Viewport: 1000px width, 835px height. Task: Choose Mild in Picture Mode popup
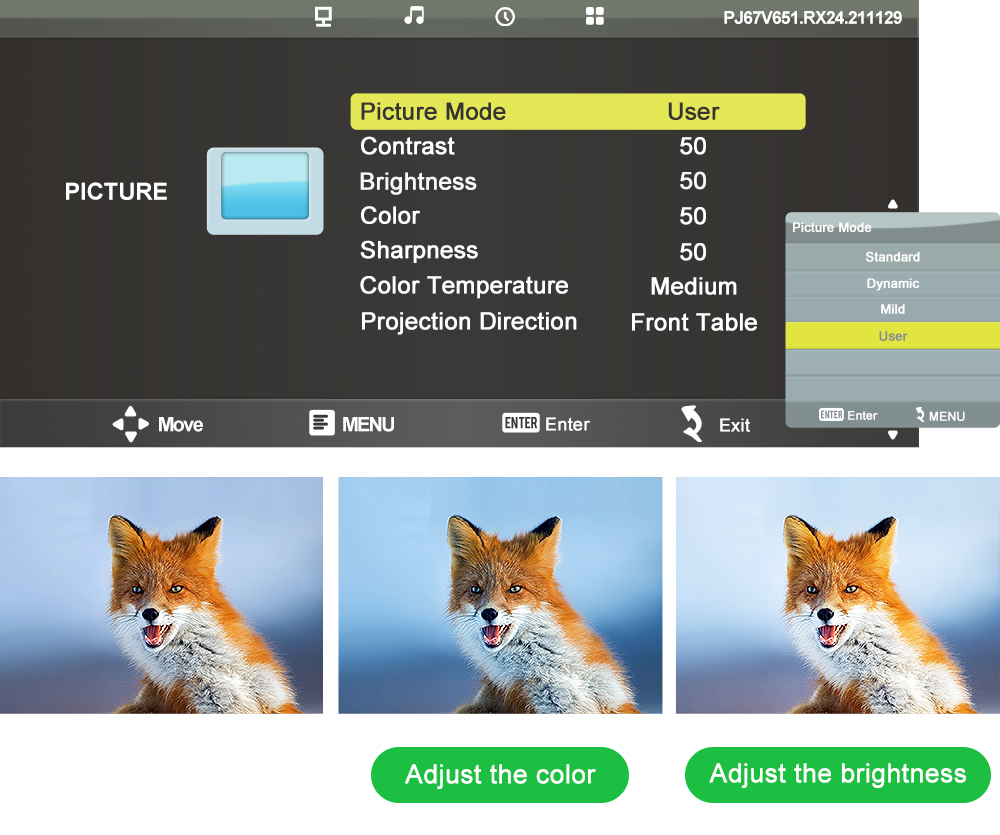(892, 310)
